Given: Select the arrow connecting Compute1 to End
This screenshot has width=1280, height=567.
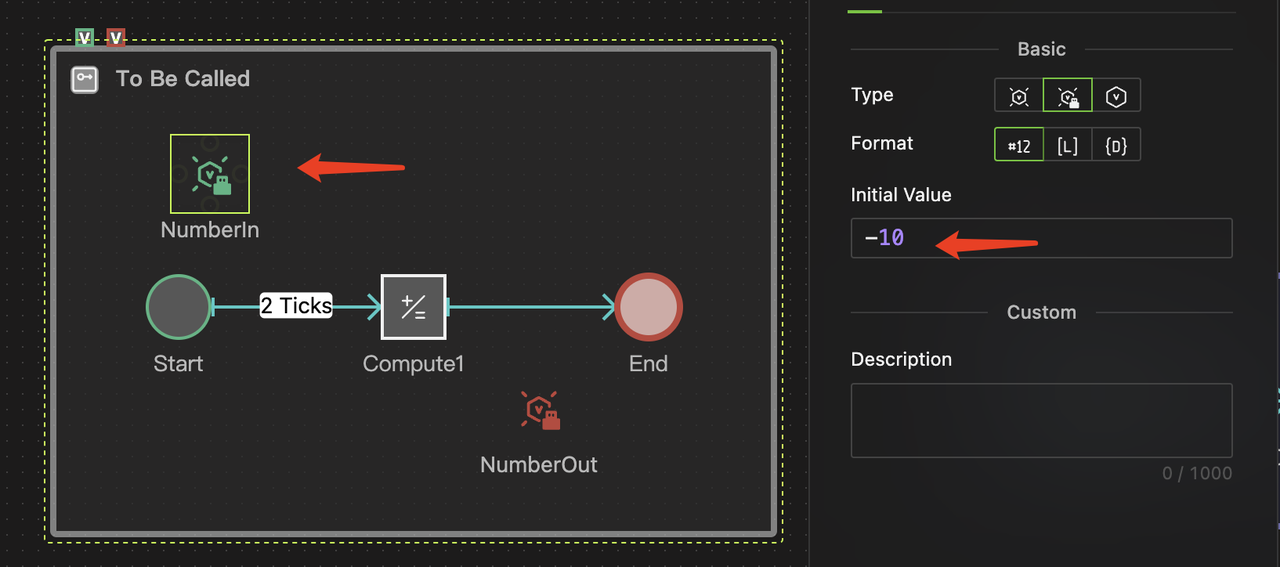Looking at the screenshot, I should (x=530, y=307).
